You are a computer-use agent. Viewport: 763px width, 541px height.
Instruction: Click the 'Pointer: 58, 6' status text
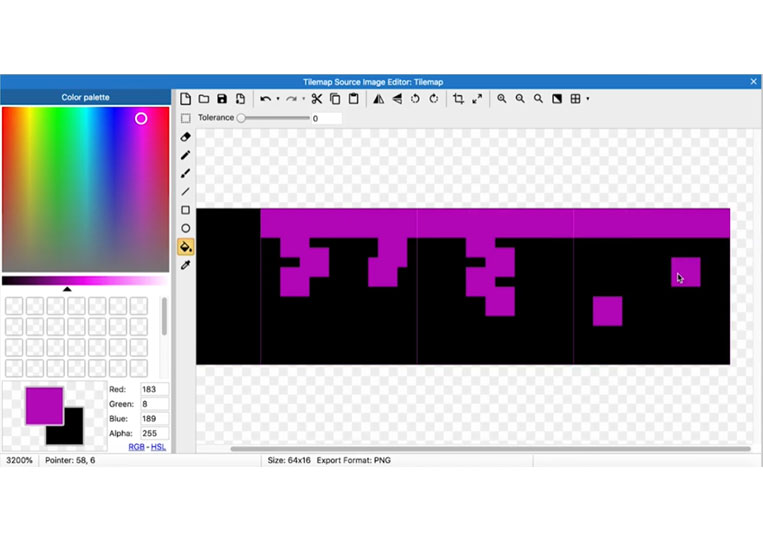tap(70, 460)
